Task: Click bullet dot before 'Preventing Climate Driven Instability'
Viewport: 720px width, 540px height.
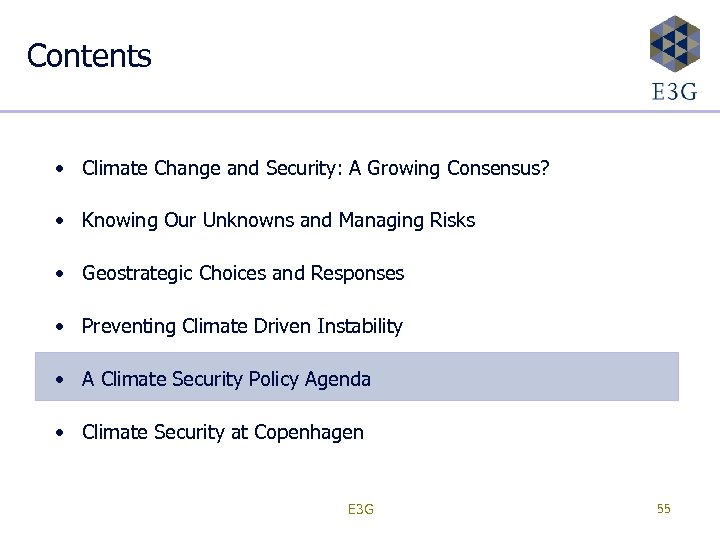Action: click(62, 327)
